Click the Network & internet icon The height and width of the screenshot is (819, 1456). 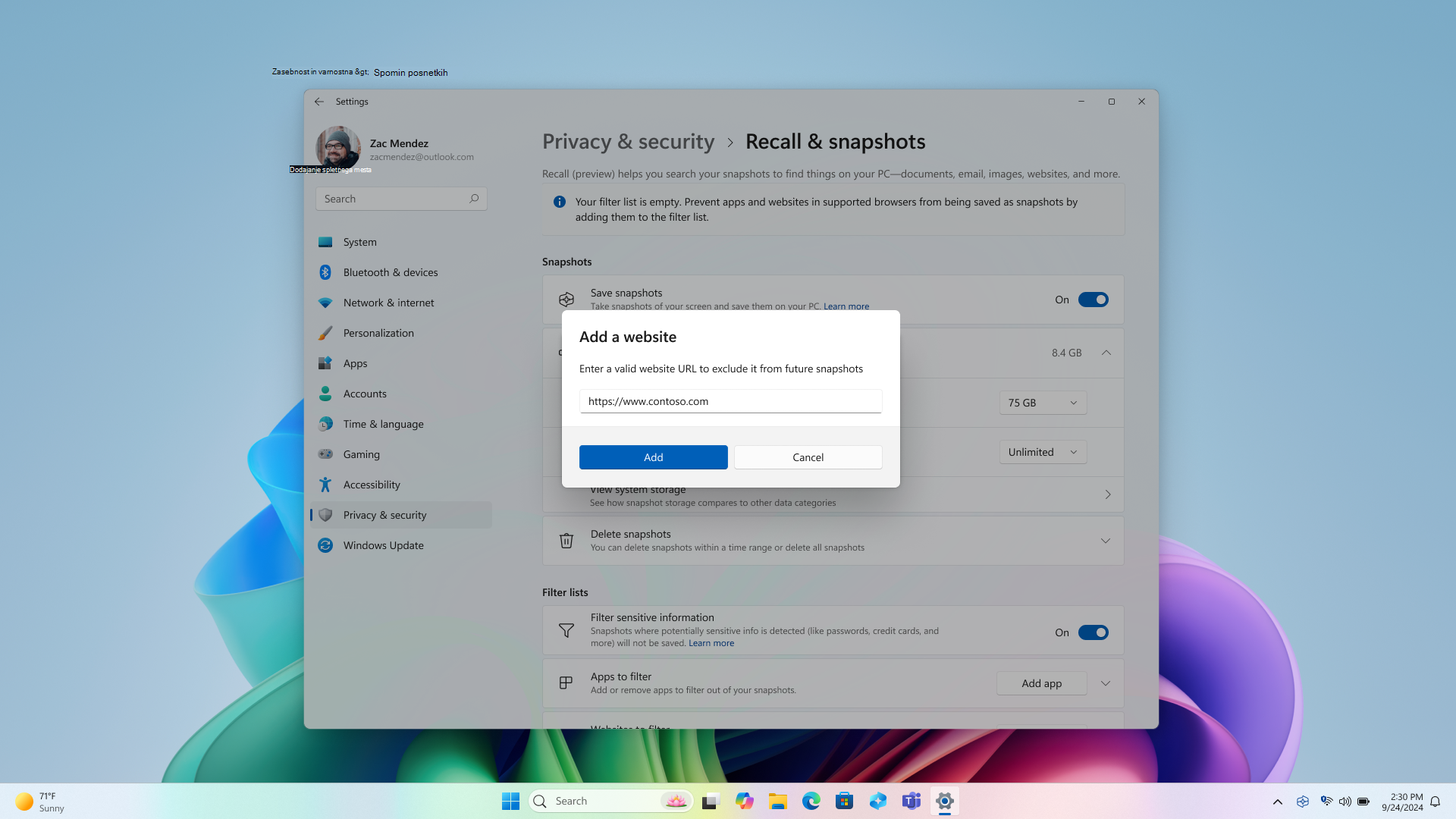coord(325,302)
